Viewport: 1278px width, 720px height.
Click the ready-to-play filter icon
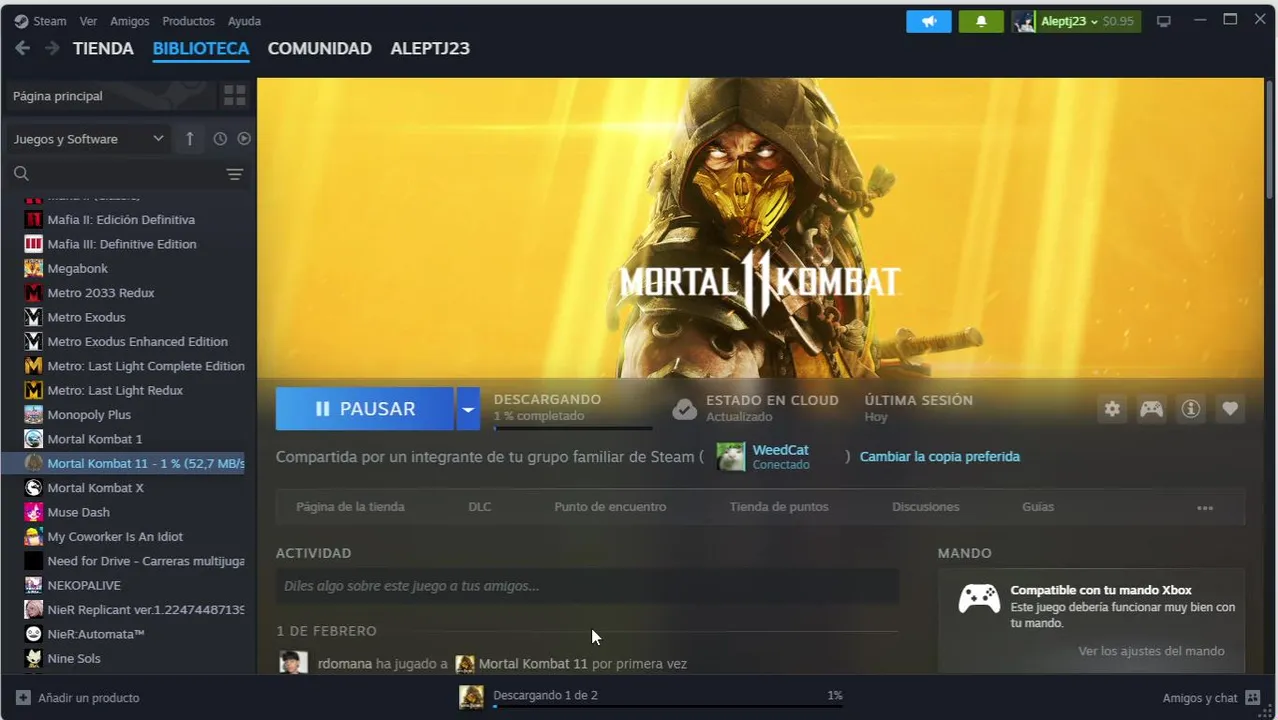[x=244, y=139]
